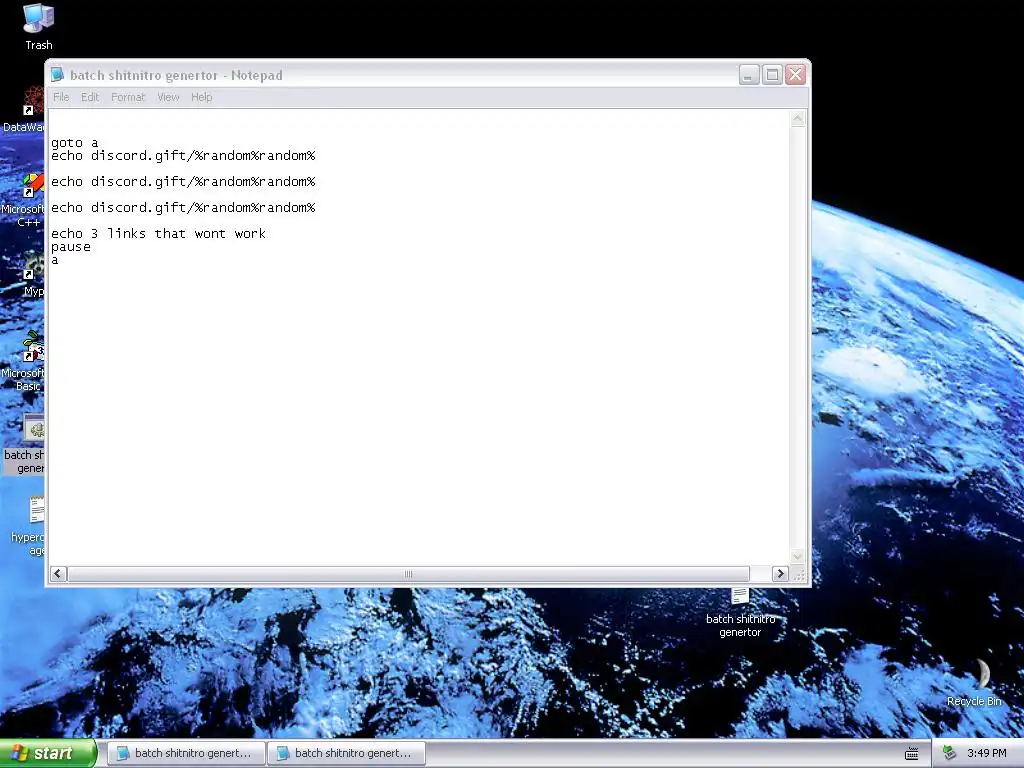This screenshot has height=768, width=1024.
Task: Click the horizontal scrollbar right arrow
Action: [x=780, y=574]
